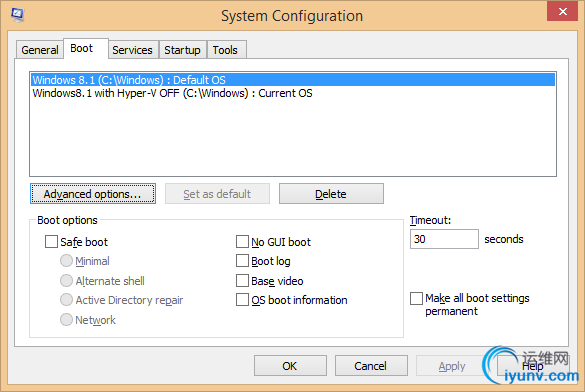Image resolution: width=585 pixels, height=392 pixels.
Task: Click the Delete boot entry button
Action: (331, 194)
